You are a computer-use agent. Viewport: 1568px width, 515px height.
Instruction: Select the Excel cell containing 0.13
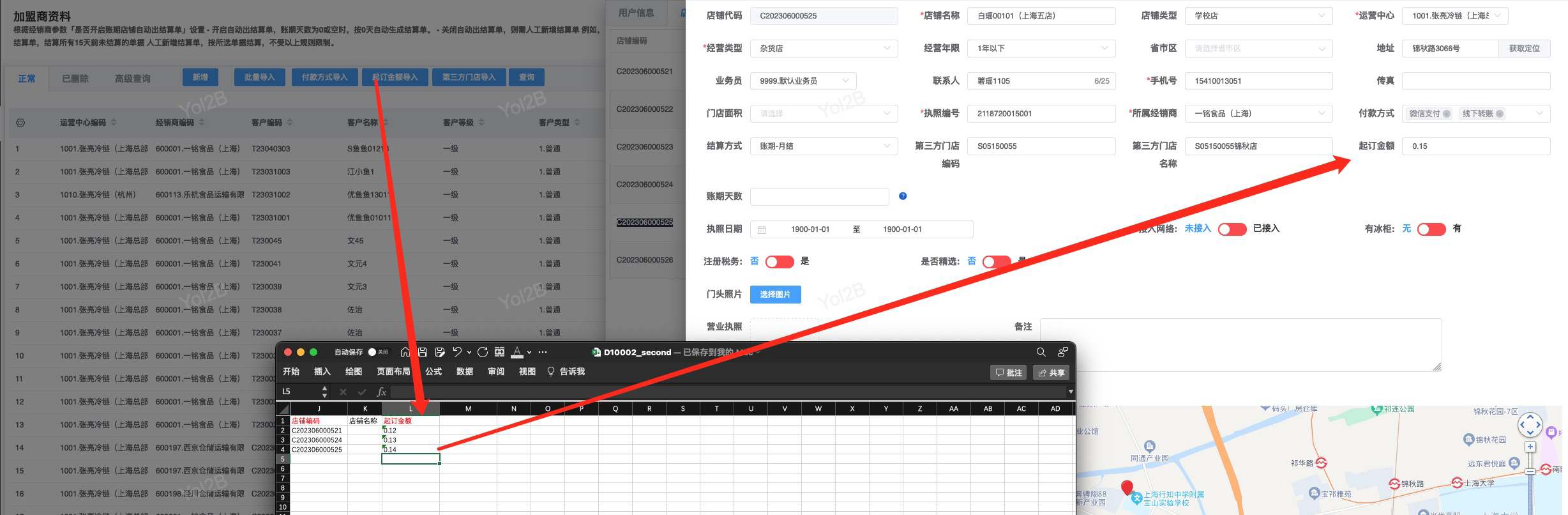click(411, 440)
